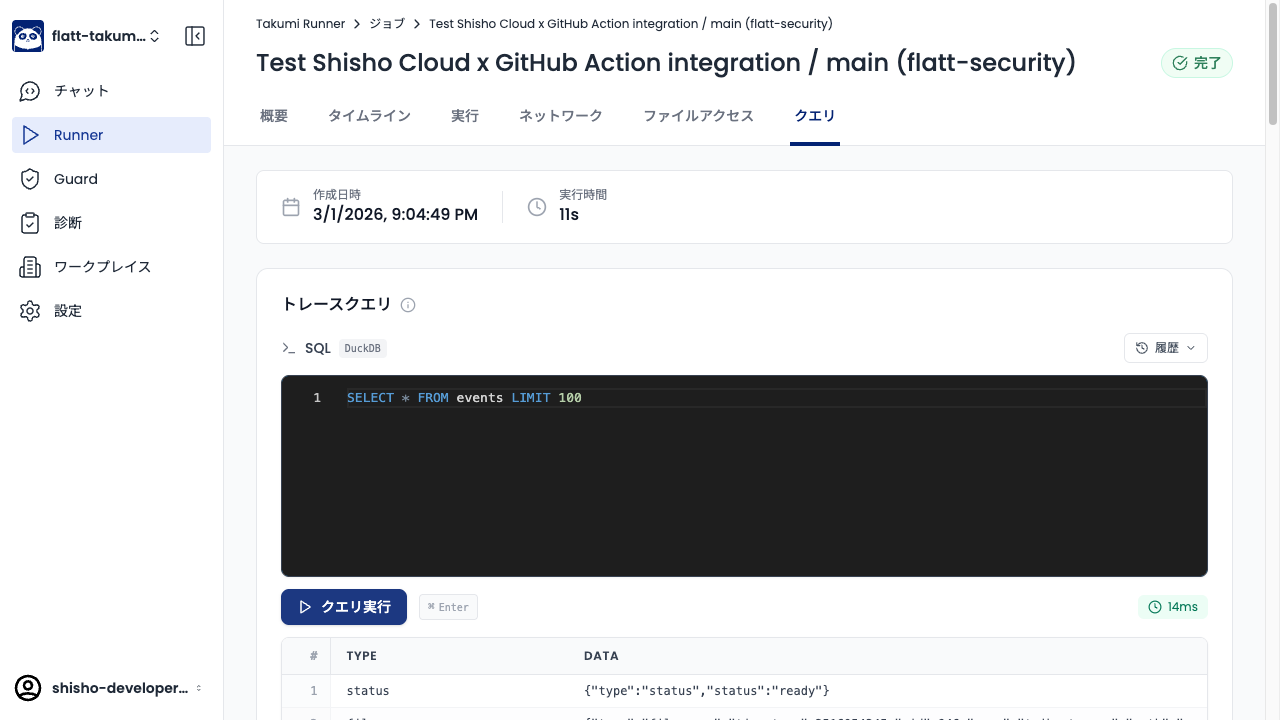Click the クエリ実行 button
The height and width of the screenshot is (720, 1280).
point(344,607)
